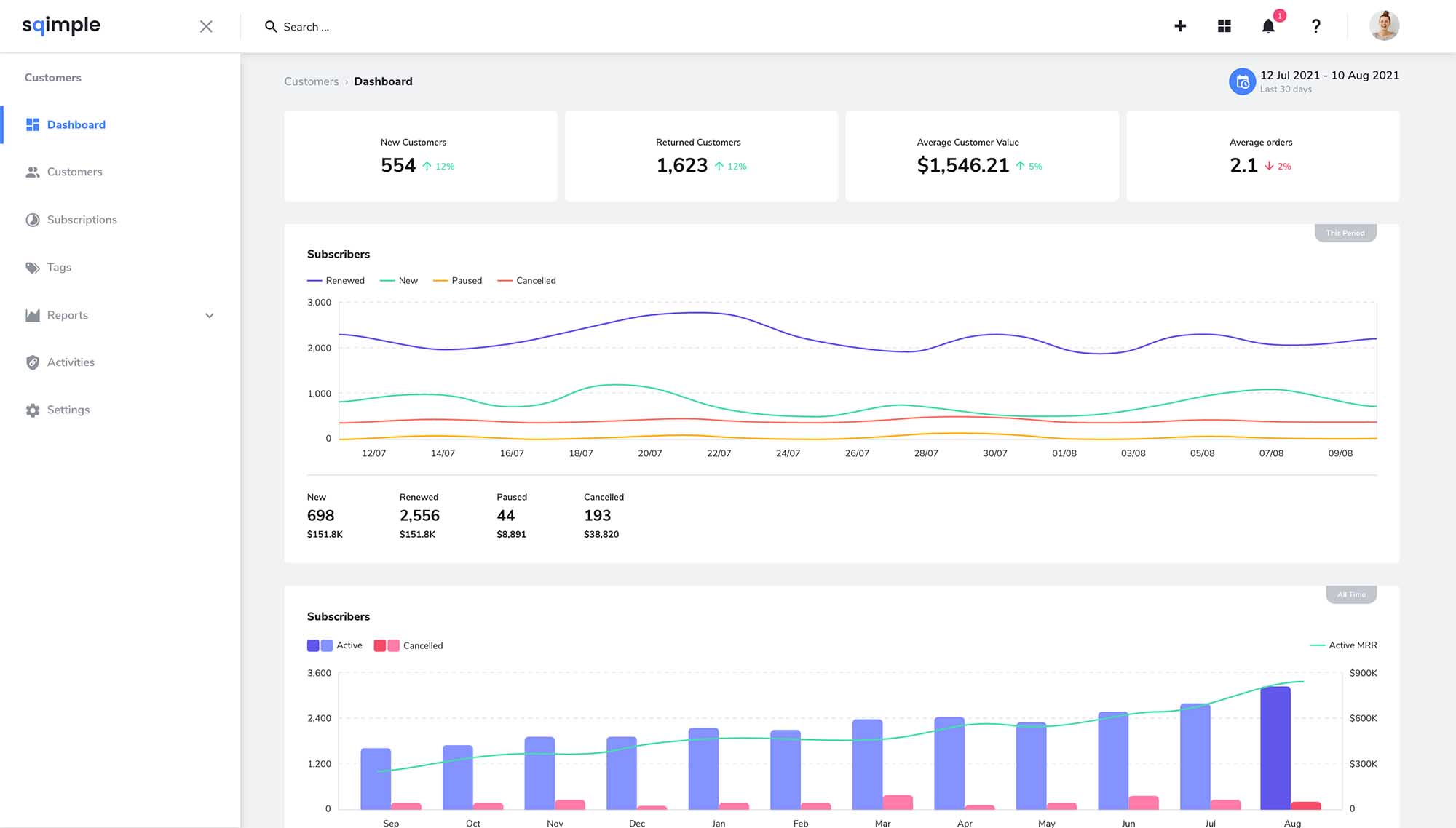Screen dimensions: 1456x828
Task: Close the sidebar with X icon
Action: click(x=206, y=27)
